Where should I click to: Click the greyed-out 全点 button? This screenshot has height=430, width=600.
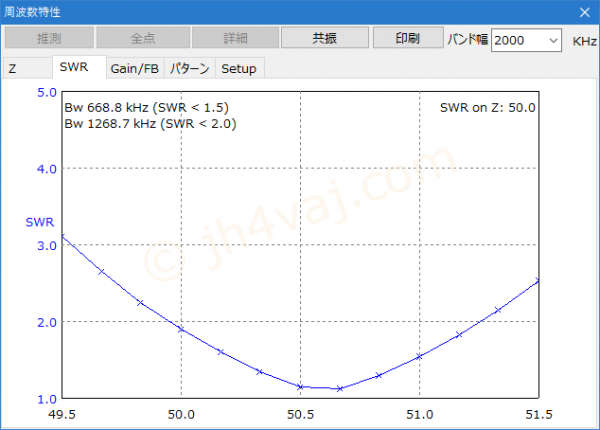tap(141, 38)
